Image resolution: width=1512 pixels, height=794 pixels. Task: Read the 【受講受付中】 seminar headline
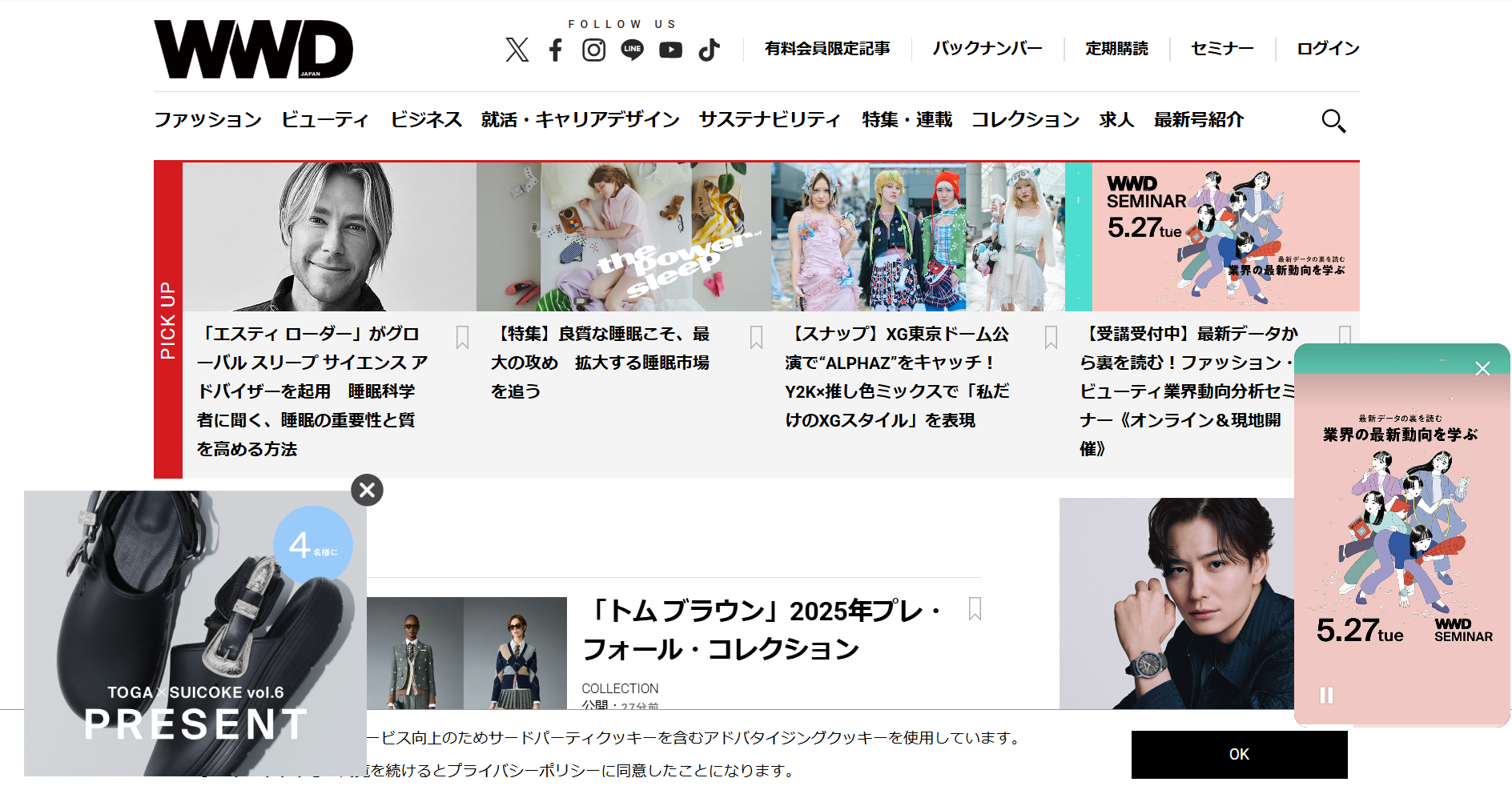click(x=1187, y=391)
